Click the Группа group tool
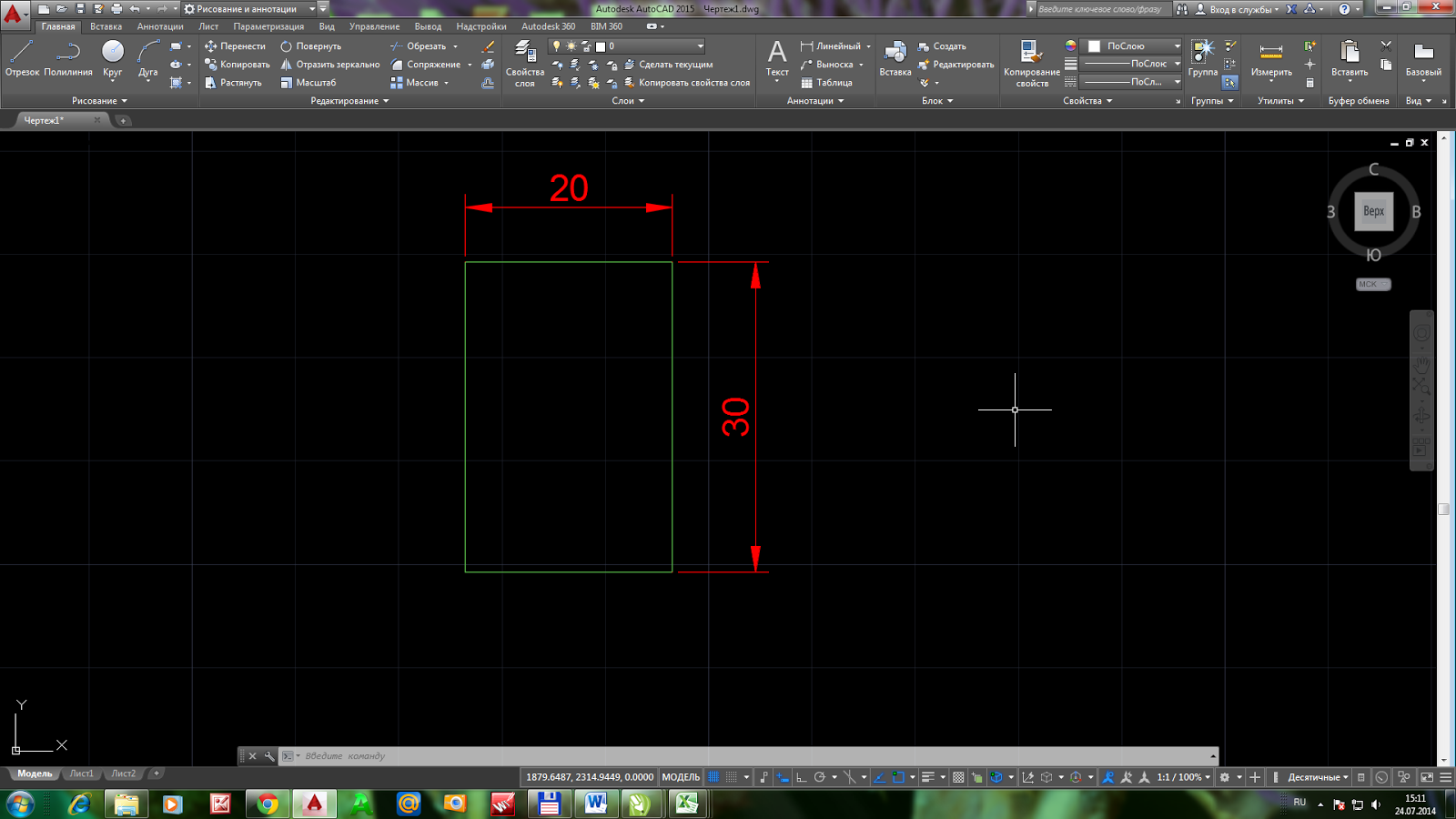 coord(1203,58)
